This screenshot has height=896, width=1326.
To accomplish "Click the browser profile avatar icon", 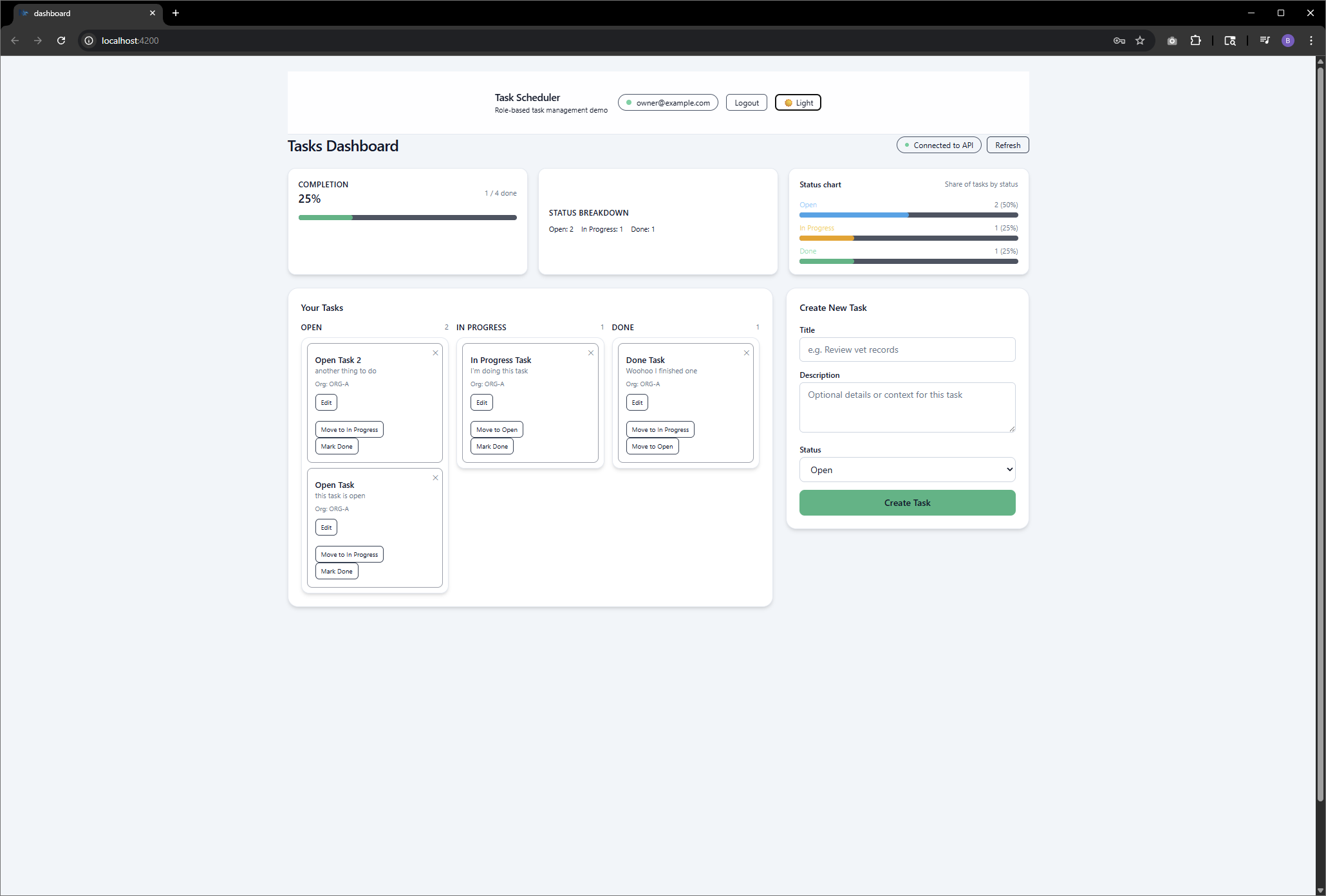I will click(x=1288, y=40).
